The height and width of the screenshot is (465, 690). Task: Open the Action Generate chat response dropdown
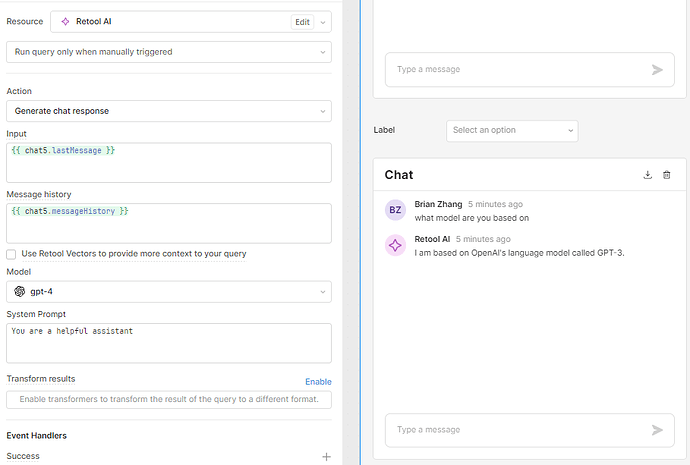tap(169, 111)
